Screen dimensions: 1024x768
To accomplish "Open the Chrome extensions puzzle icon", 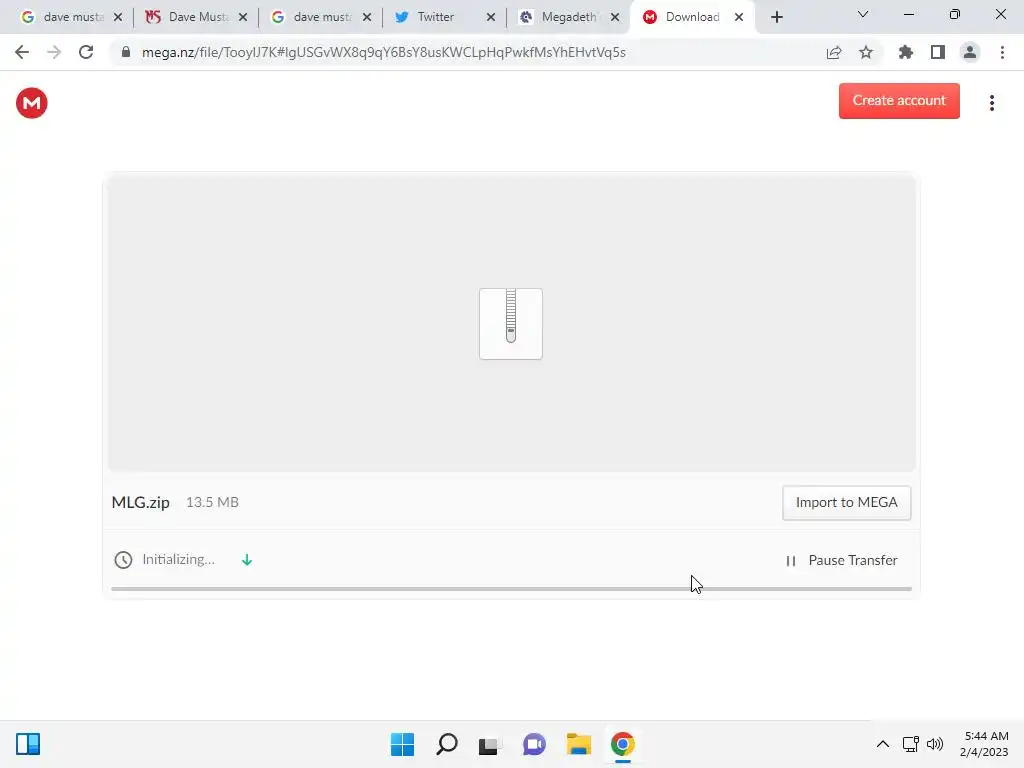I will (x=905, y=52).
